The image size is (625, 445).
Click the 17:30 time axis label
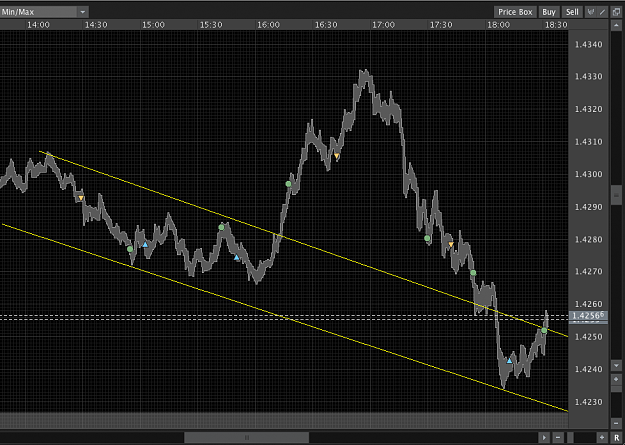click(x=441, y=25)
